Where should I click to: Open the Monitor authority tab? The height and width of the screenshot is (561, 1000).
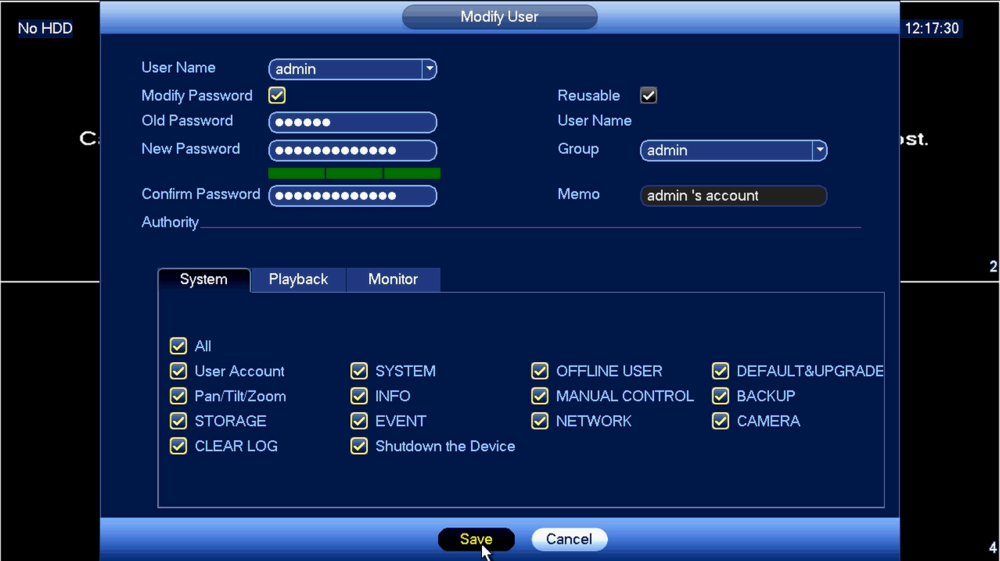click(x=393, y=280)
